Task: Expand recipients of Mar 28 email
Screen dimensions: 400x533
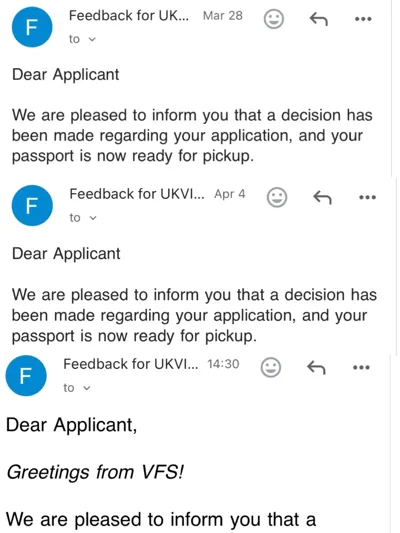Action: click(83, 39)
